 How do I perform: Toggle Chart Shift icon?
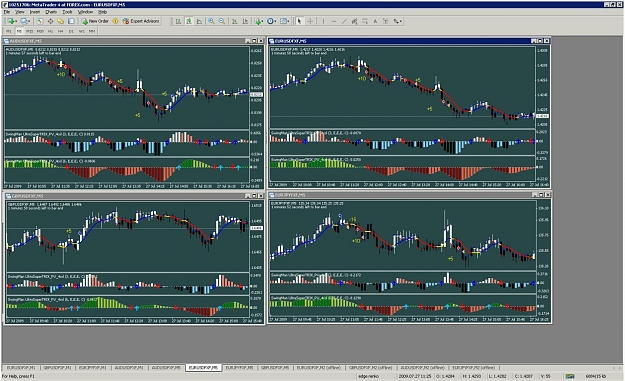[x=245, y=22]
